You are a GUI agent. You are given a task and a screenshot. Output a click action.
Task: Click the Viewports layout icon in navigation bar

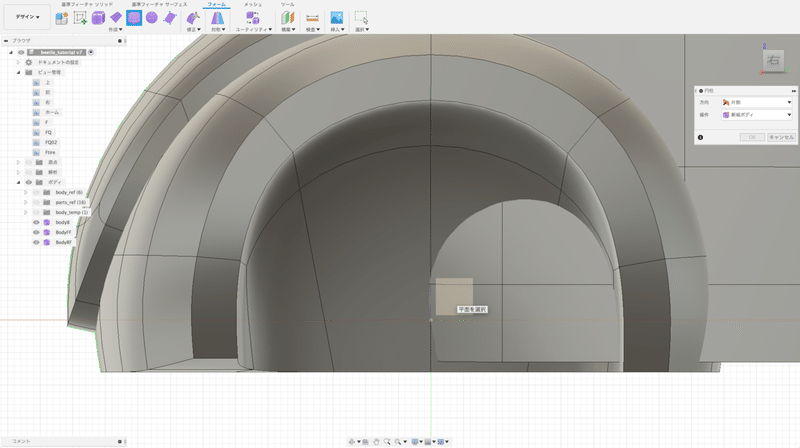441,442
